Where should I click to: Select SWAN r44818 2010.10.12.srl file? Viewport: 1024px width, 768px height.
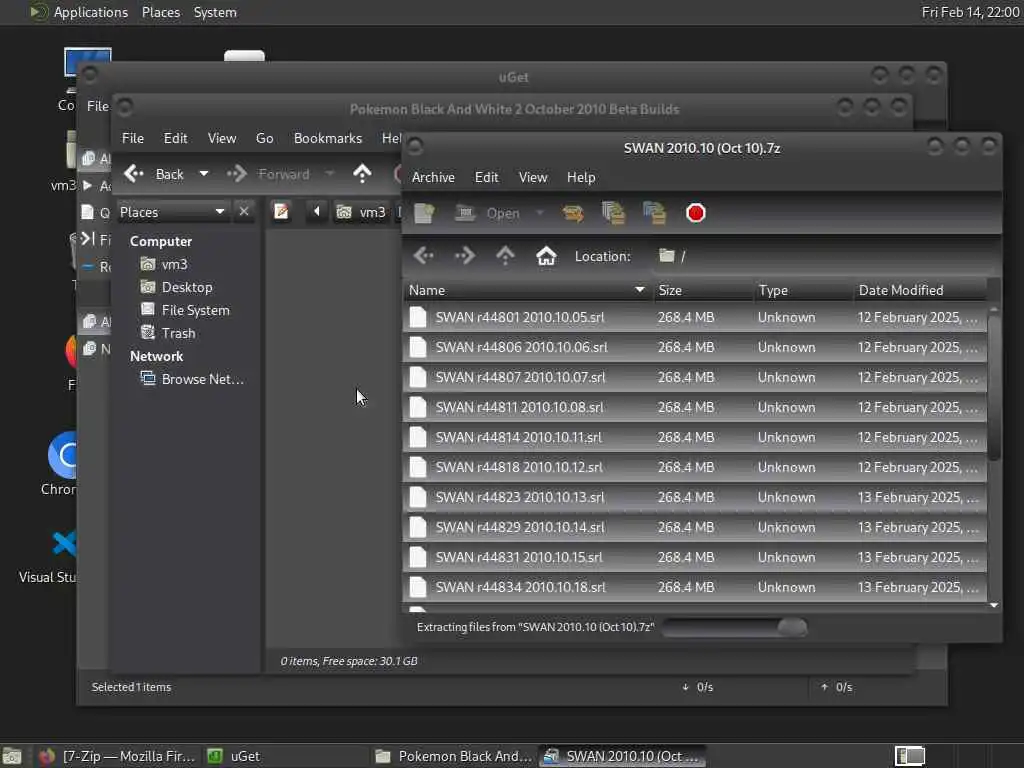pos(694,468)
